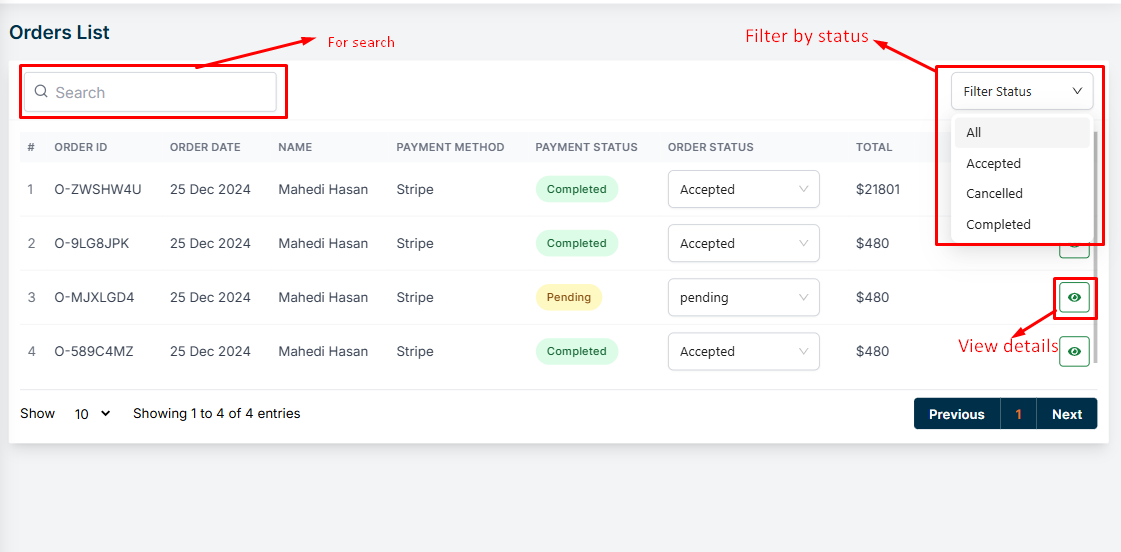The image size is (1121, 552).
Task: Click the Filter Status dropdown chevron
Action: pyautogui.click(x=1077, y=91)
